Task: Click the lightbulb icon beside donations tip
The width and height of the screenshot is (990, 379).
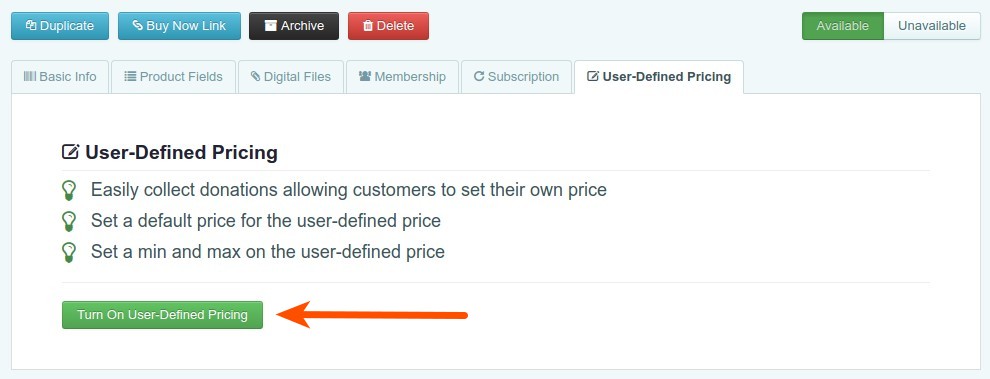Action: click(x=69, y=190)
